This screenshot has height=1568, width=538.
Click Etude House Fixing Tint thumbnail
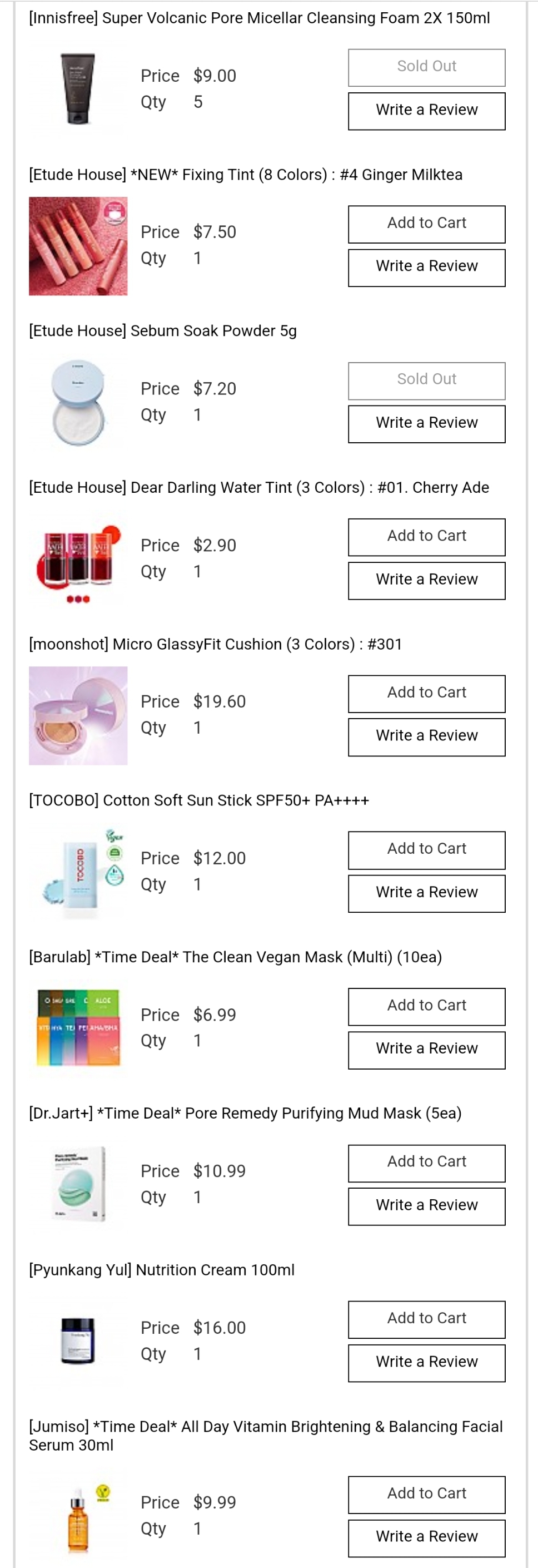click(78, 246)
